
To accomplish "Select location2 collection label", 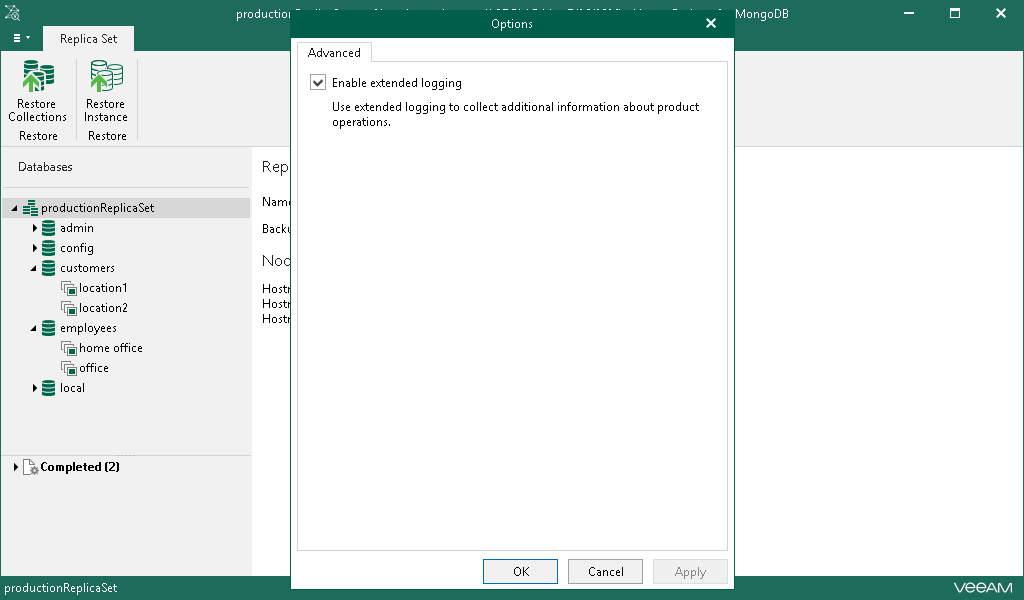I will tap(103, 308).
